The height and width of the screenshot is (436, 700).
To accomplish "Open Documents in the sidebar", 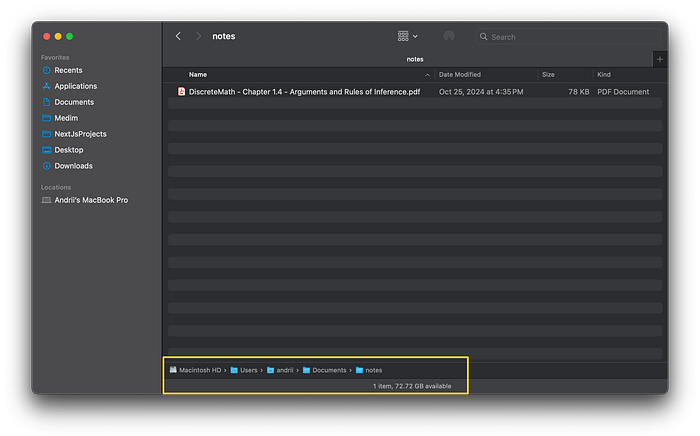I will [74, 102].
